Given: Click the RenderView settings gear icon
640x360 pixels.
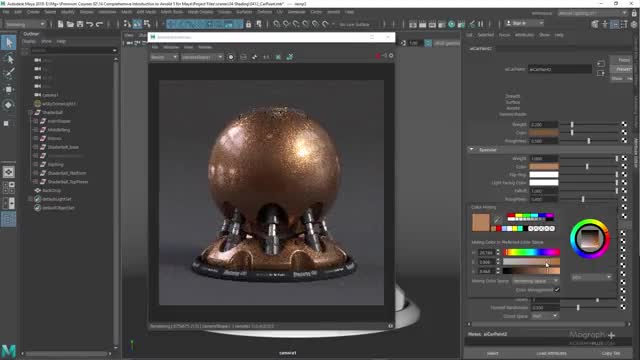Looking at the screenshot, I should click(391, 56).
